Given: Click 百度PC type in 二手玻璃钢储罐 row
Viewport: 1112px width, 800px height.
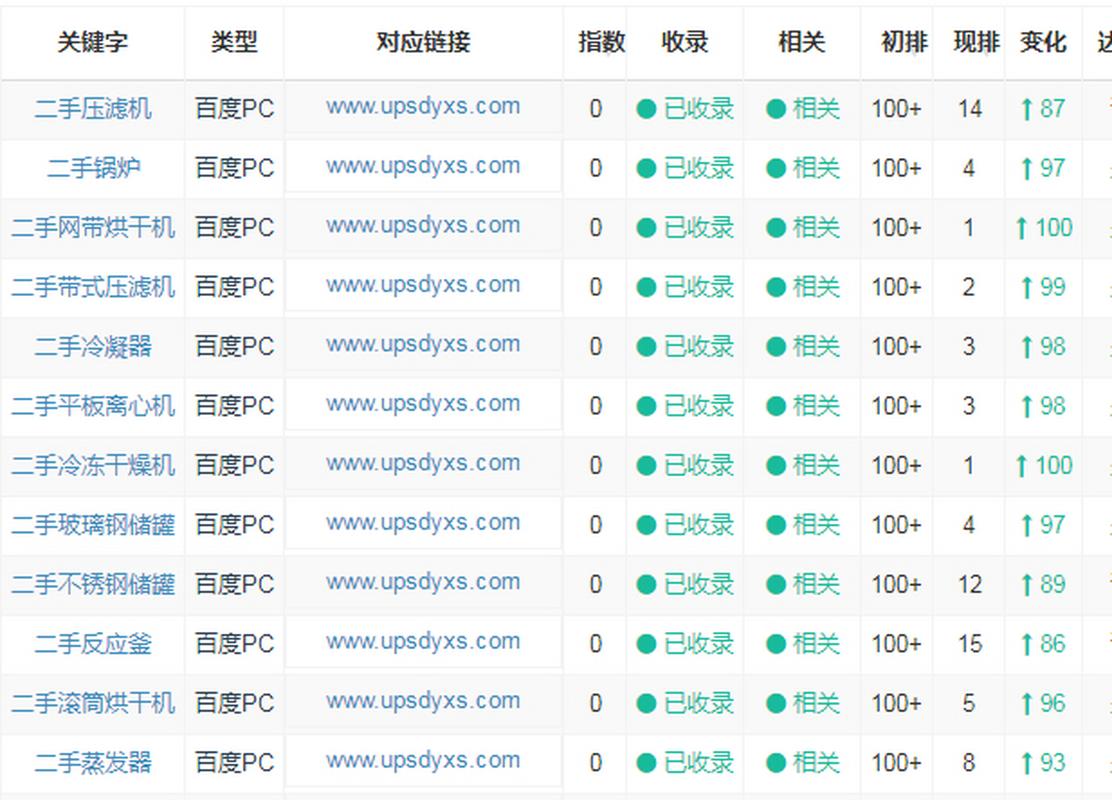Looking at the screenshot, I should pos(235,525).
